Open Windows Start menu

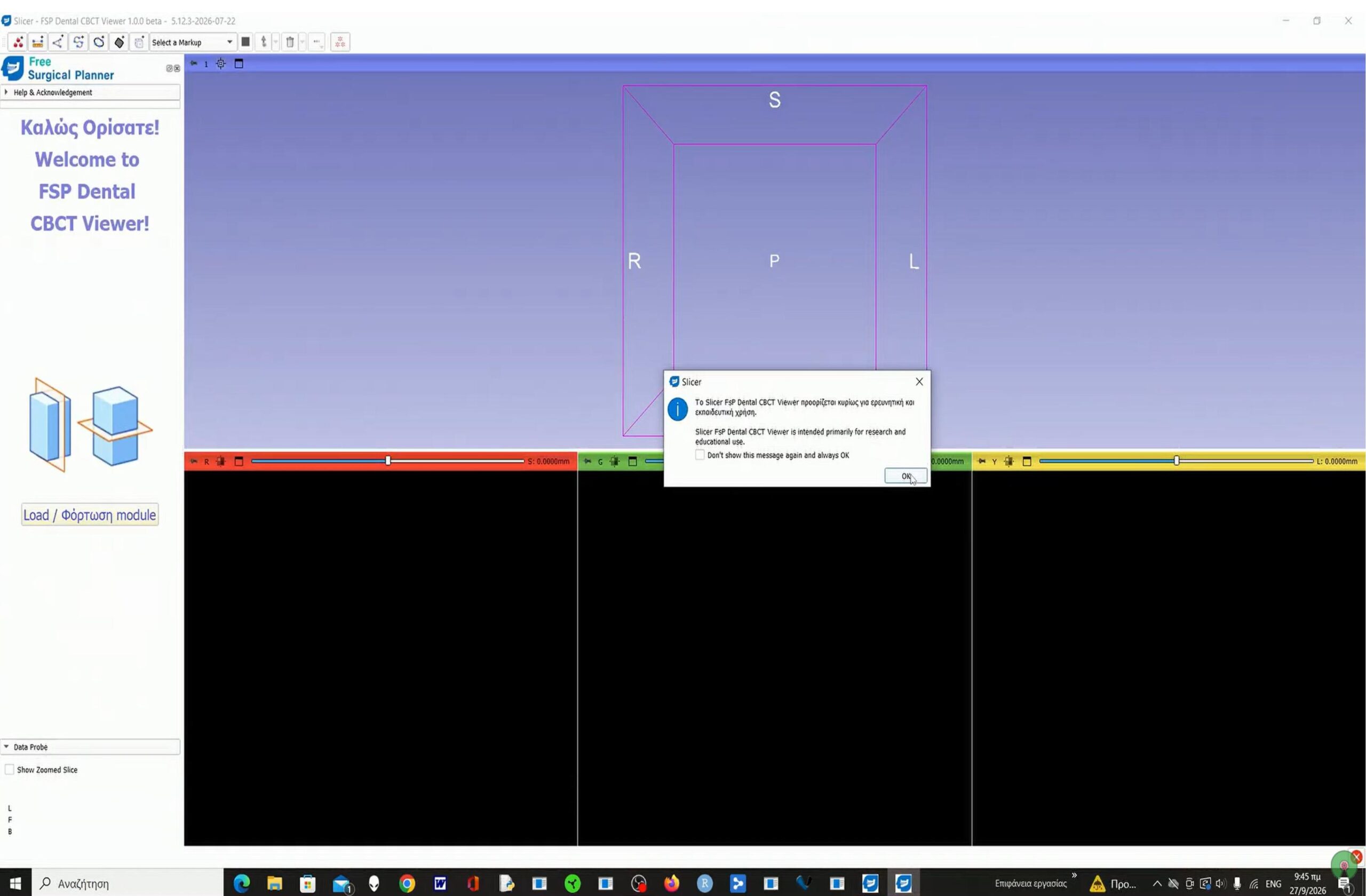[x=15, y=883]
